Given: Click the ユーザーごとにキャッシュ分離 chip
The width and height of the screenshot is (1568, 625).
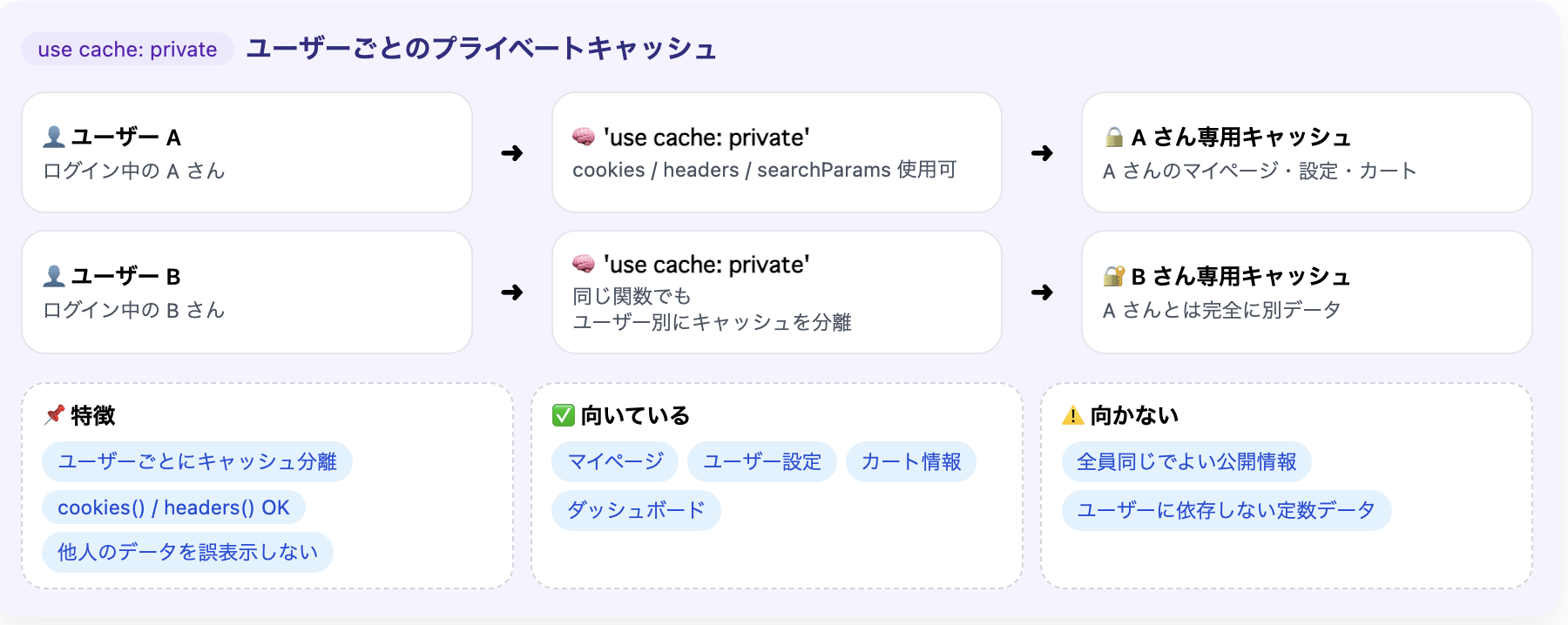Looking at the screenshot, I should tap(197, 461).
